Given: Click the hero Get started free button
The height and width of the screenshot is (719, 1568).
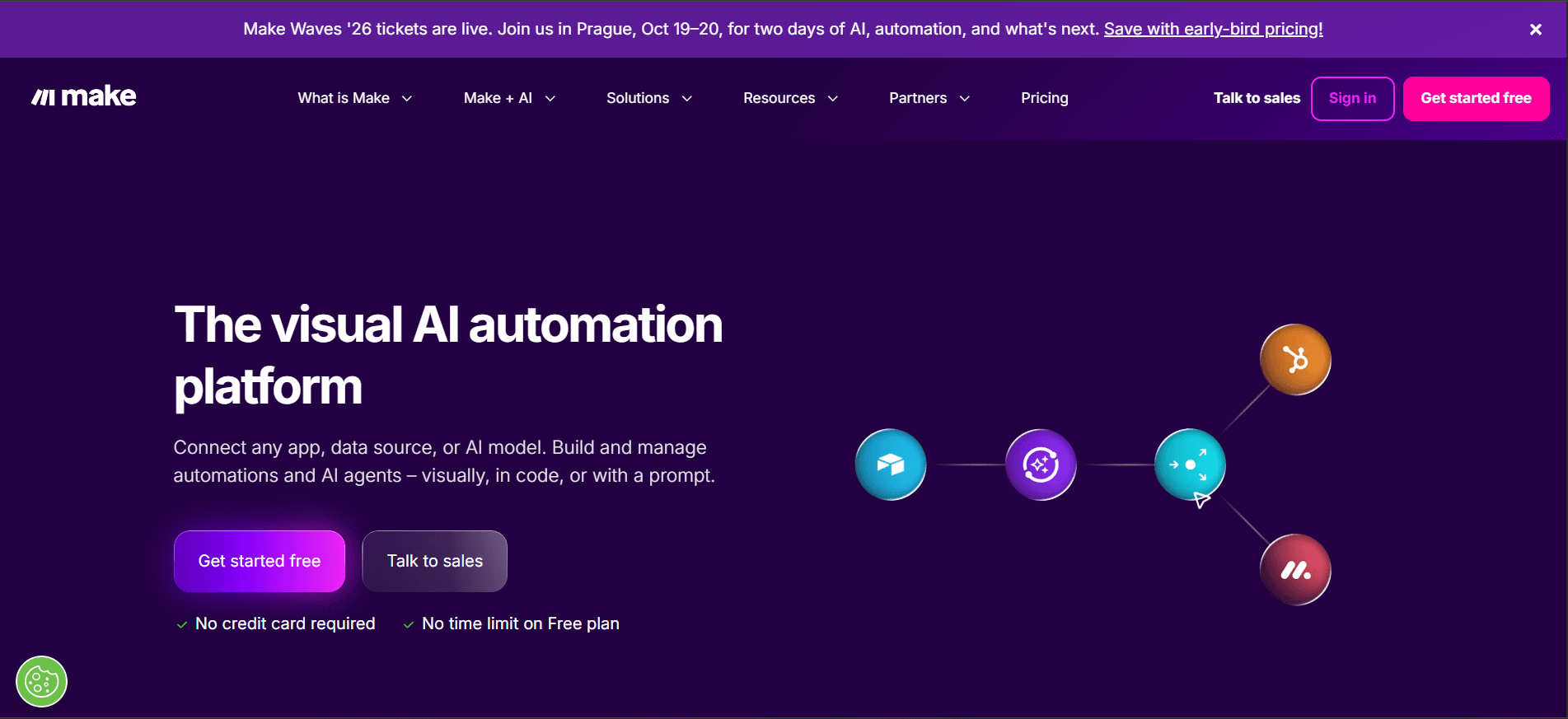Looking at the screenshot, I should point(260,561).
